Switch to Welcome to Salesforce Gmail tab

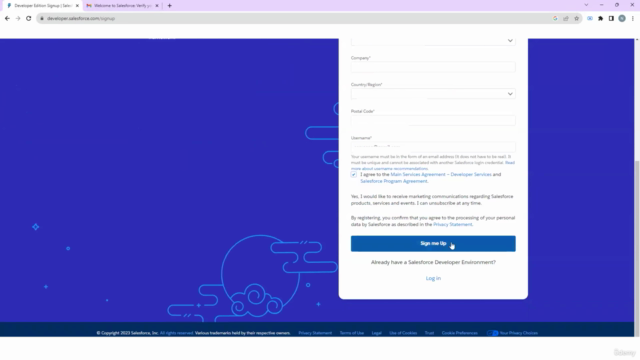pyautogui.click(x=122, y=6)
